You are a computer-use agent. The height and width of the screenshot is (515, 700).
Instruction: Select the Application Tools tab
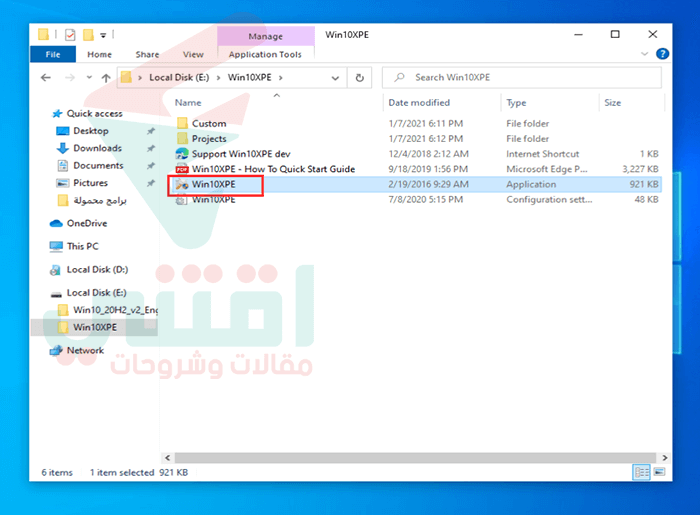pyautogui.click(x=265, y=54)
